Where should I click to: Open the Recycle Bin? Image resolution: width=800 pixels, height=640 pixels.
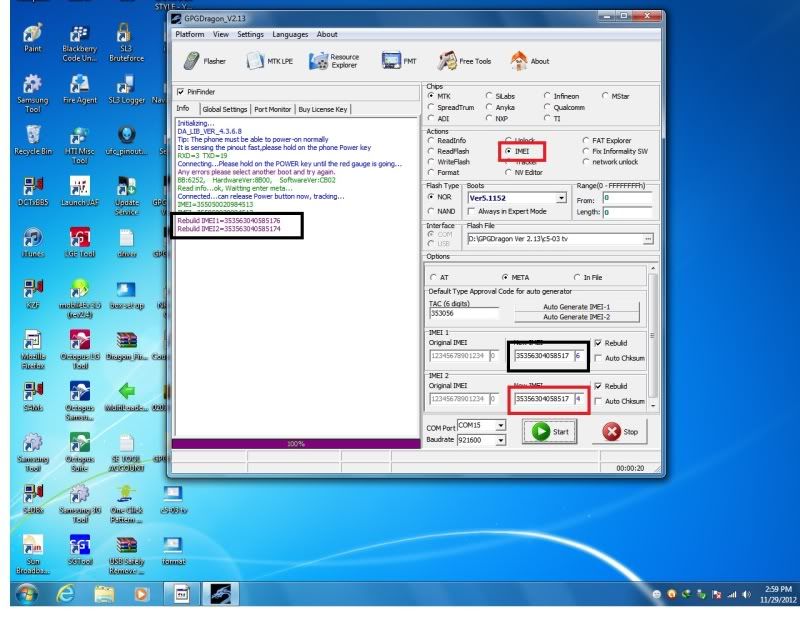pos(33,140)
